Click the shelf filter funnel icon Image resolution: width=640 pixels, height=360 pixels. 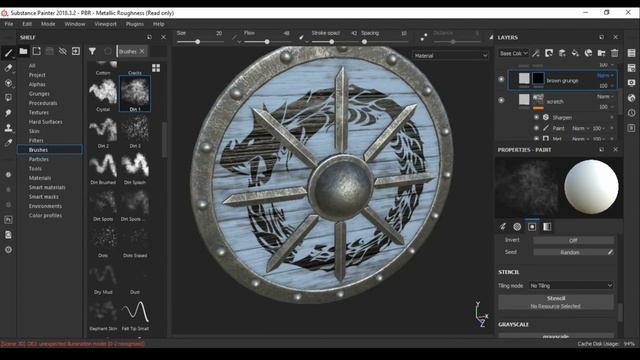tap(92, 51)
